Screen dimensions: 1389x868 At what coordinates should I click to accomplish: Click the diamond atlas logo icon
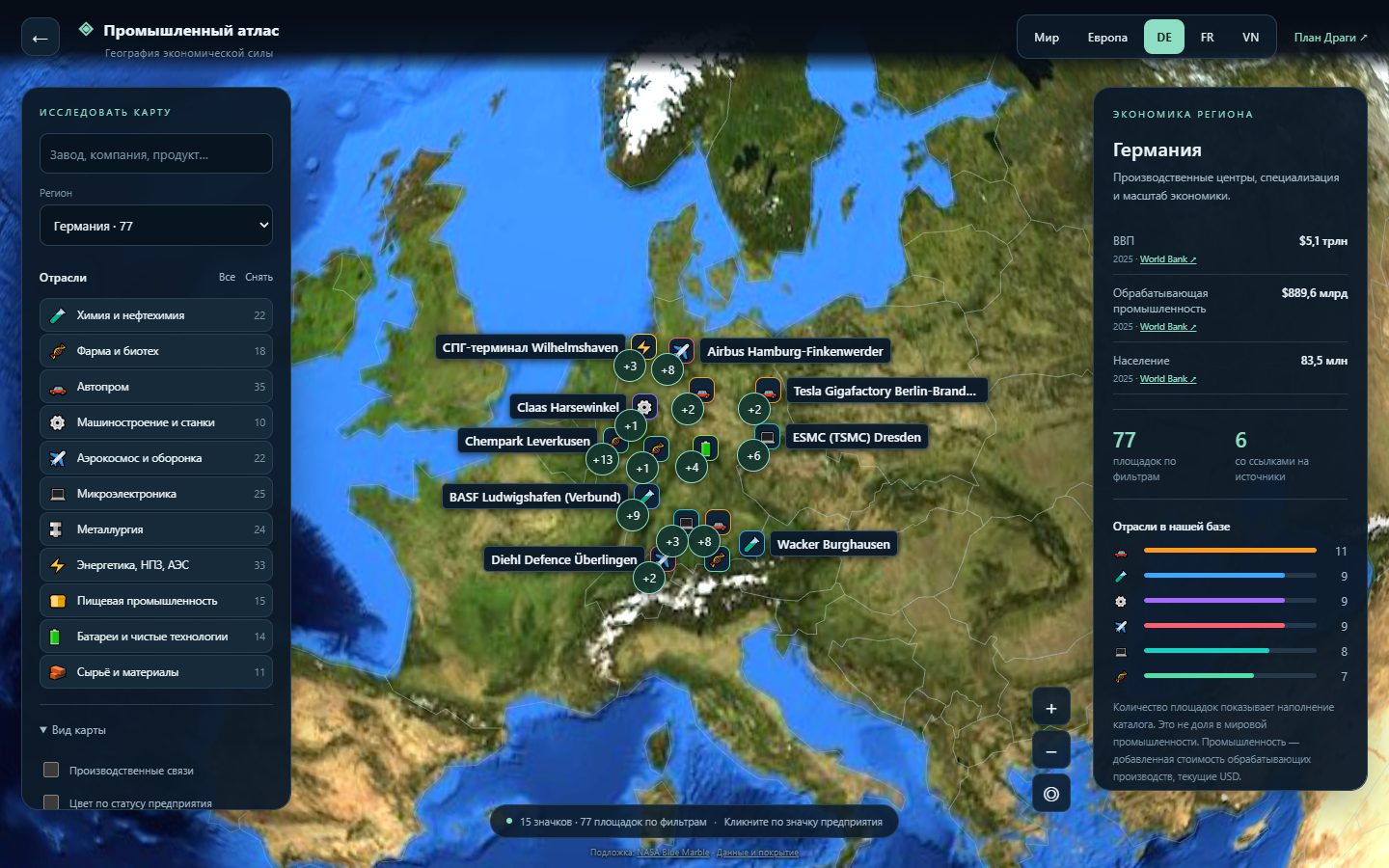[x=86, y=29]
